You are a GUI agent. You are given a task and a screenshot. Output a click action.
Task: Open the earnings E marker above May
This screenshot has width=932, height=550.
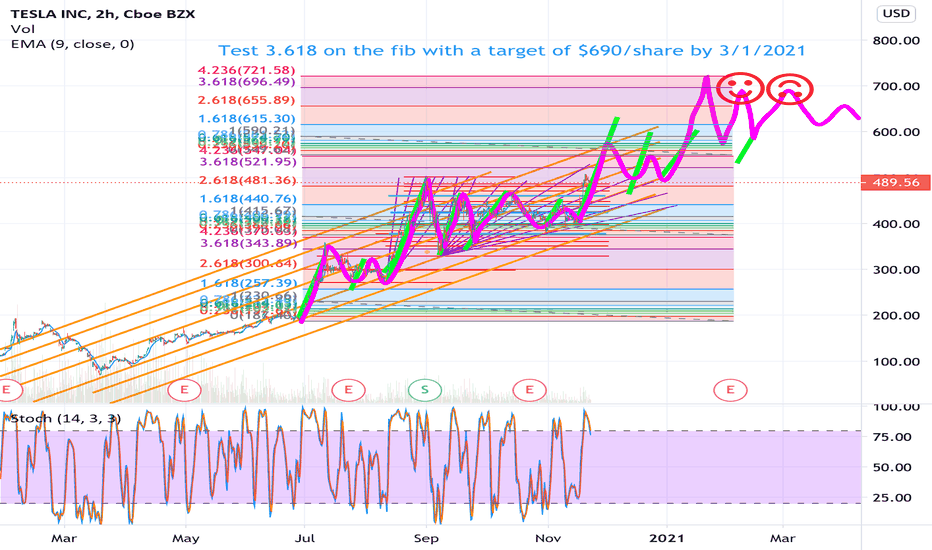(x=184, y=390)
